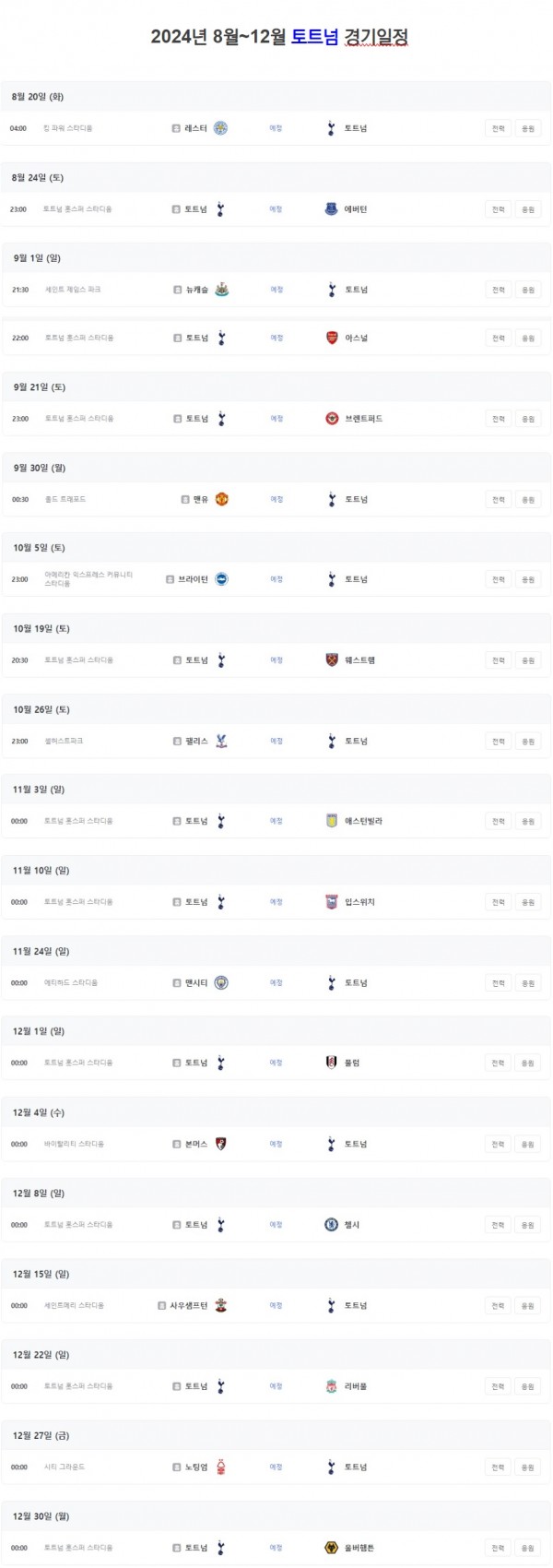The image size is (553, 1568).
Task: Click the Crystal Palace crest next to 팰리스
Action: coord(220,741)
